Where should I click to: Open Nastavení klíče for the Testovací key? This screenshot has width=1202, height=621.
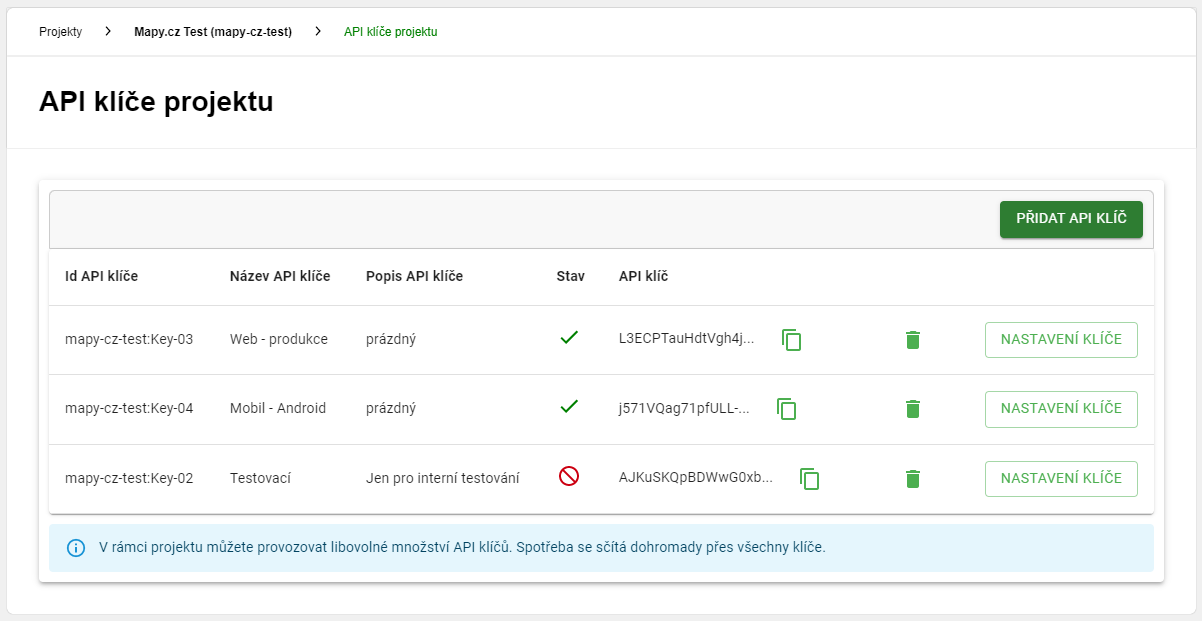pyautogui.click(x=1061, y=478)
